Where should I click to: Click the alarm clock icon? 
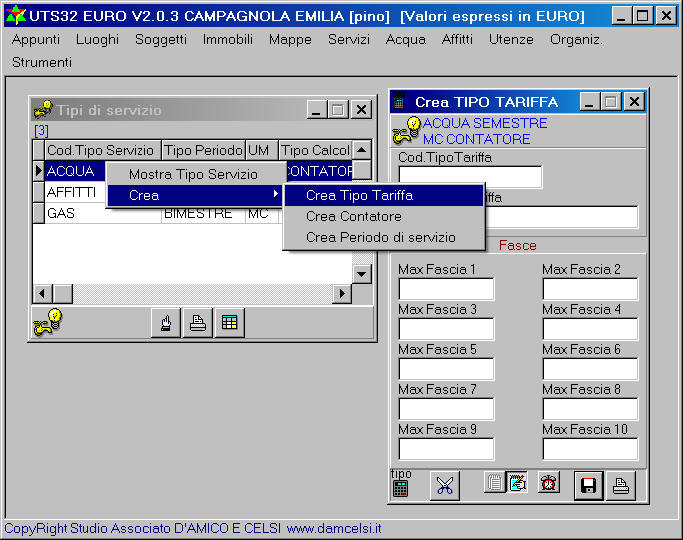click(549, 483)
